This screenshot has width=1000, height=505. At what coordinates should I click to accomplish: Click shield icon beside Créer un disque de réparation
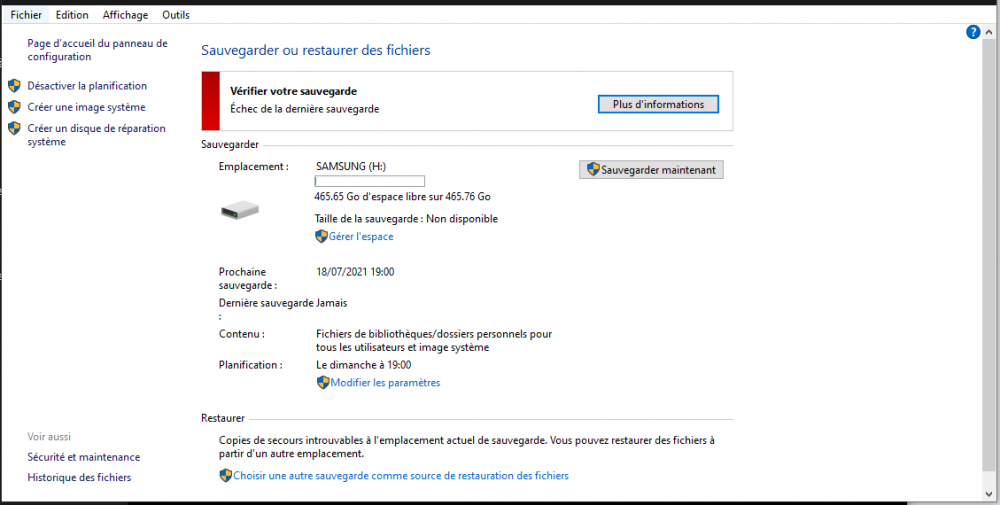14,128
